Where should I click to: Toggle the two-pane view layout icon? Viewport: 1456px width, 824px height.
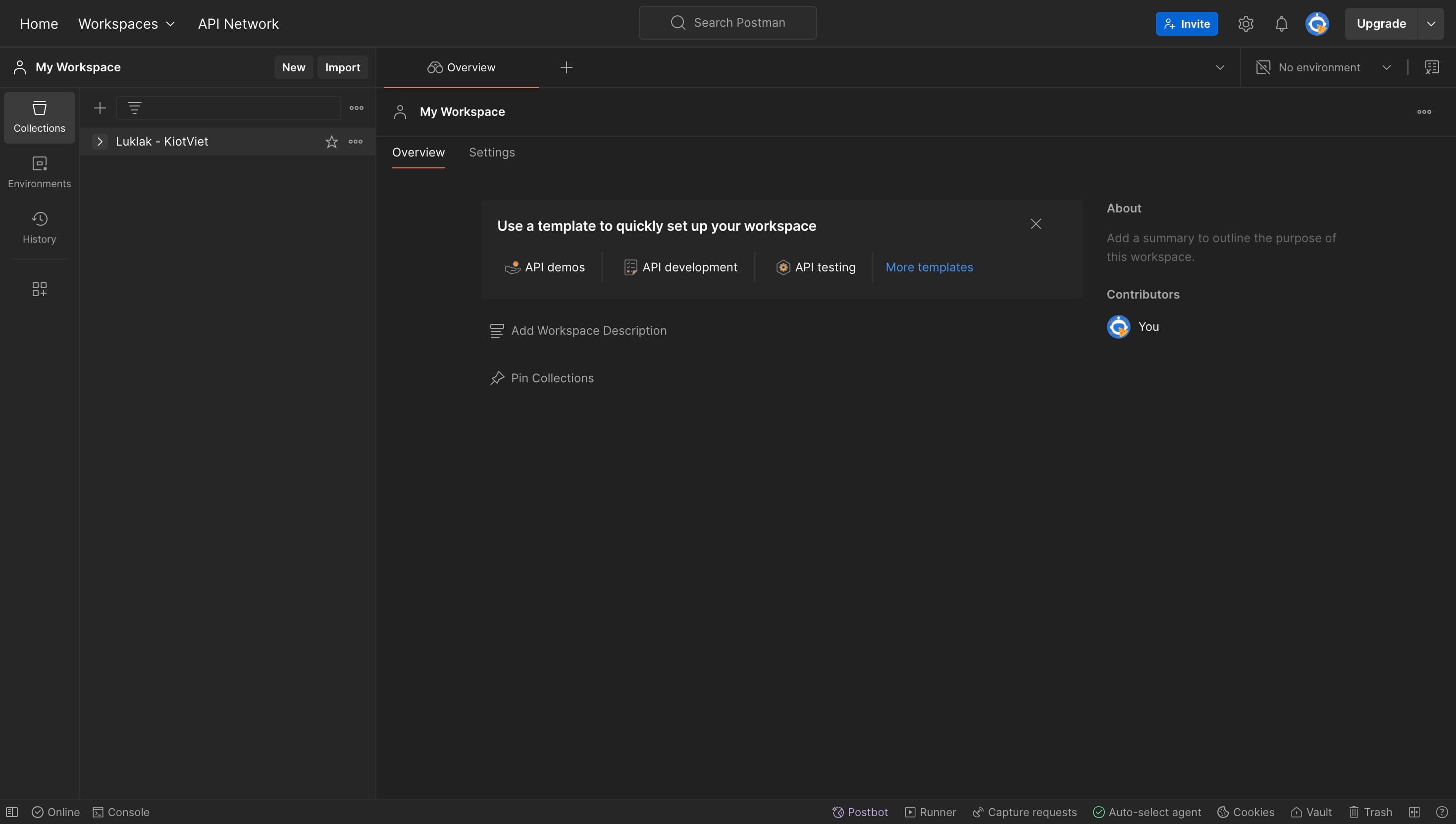click(x=1414, y=812)
